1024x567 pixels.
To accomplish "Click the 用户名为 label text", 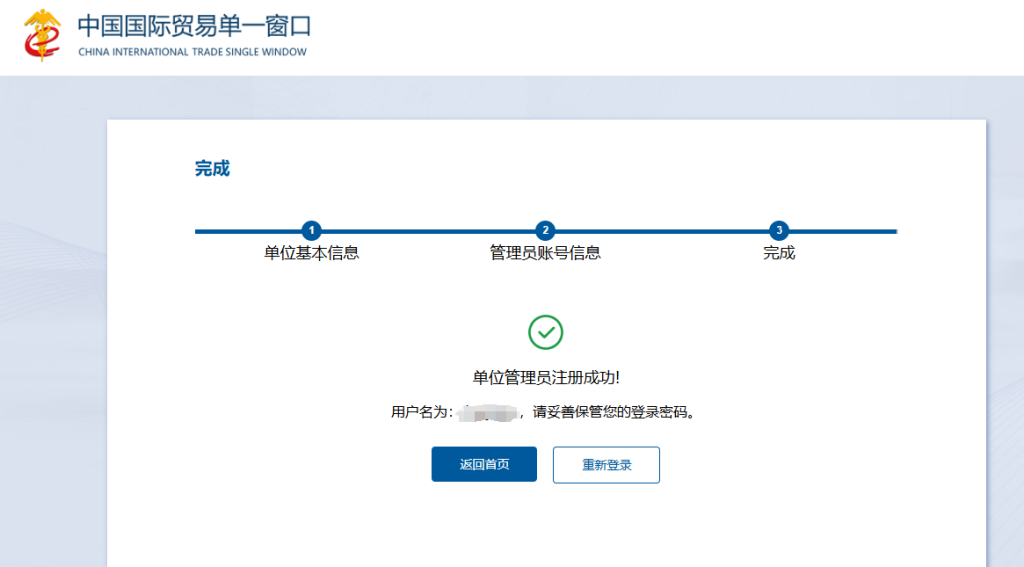I will pos(421,412).
